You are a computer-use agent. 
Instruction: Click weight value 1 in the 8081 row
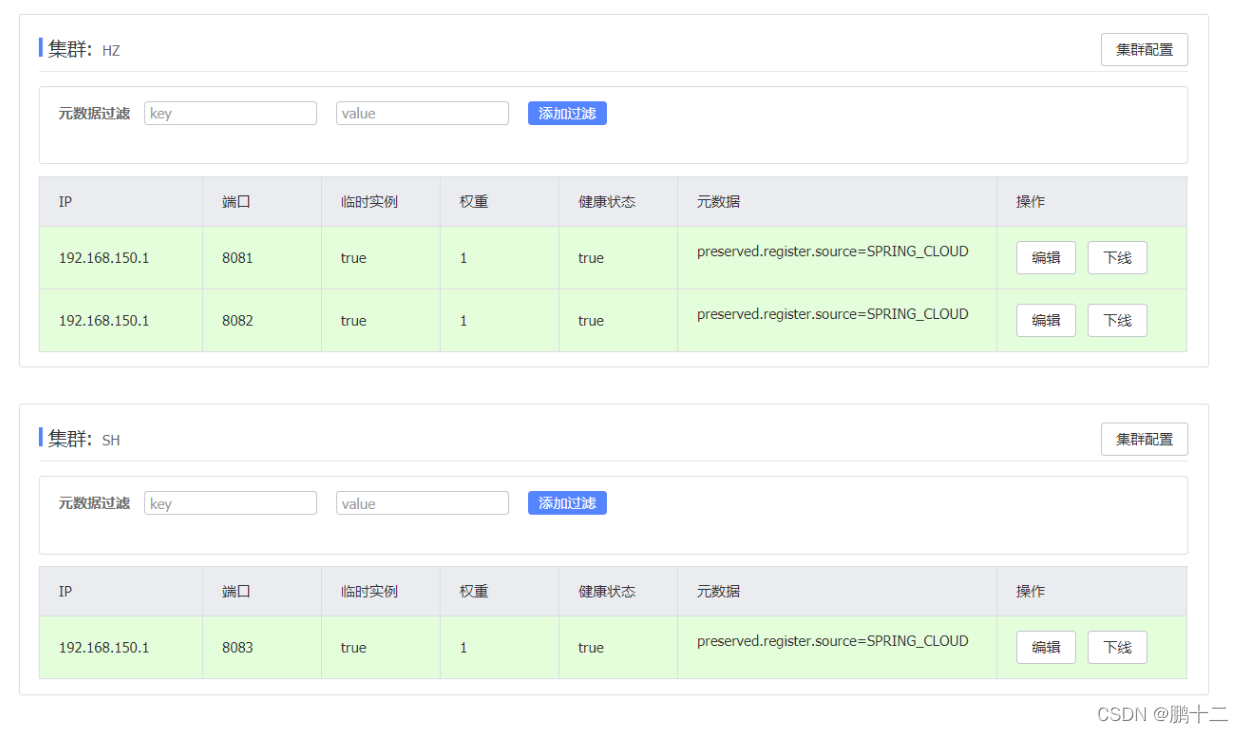[463, 258]
